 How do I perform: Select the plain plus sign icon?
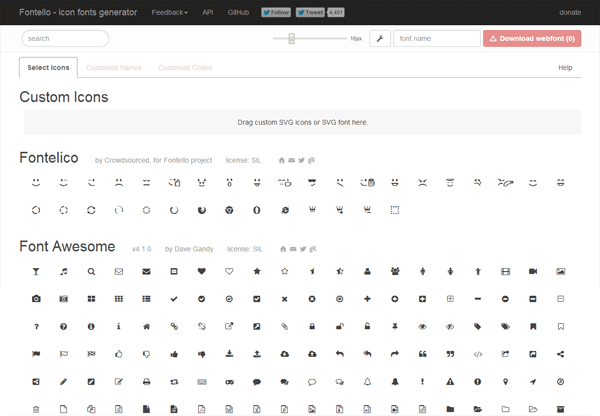(367, 299)
